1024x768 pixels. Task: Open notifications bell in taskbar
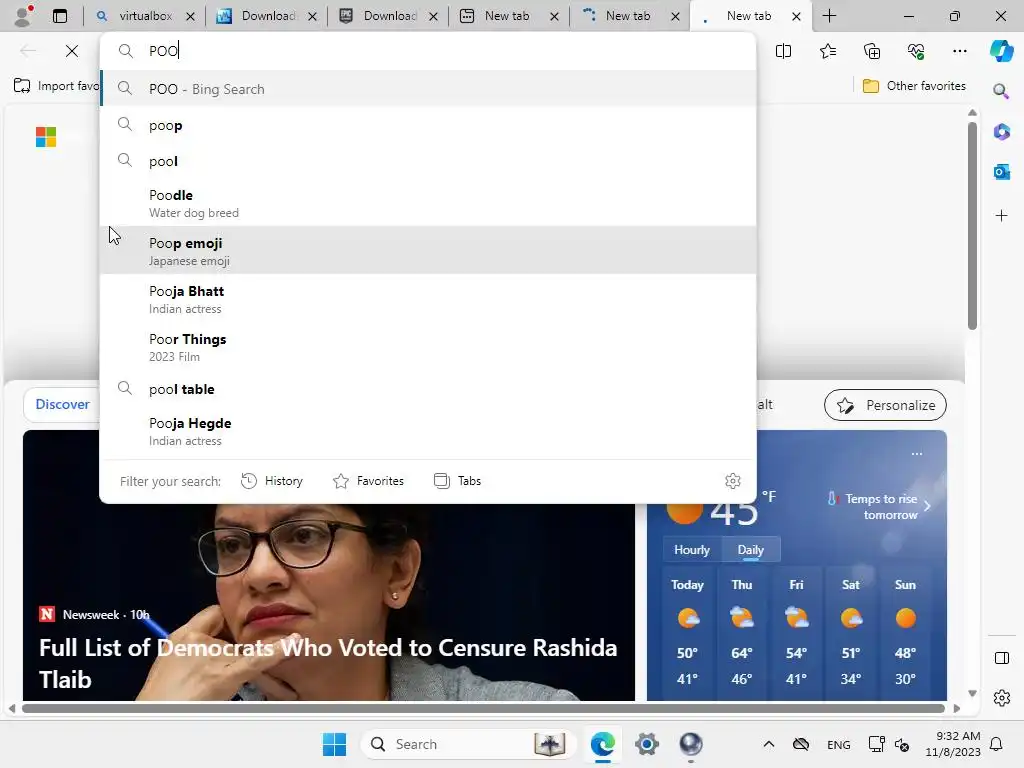996,744
